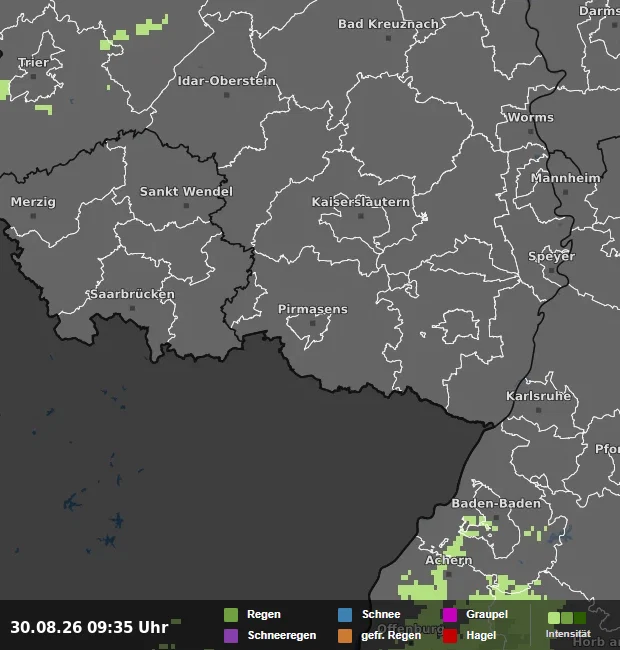Click the Intensität legend label

(568, 634)
